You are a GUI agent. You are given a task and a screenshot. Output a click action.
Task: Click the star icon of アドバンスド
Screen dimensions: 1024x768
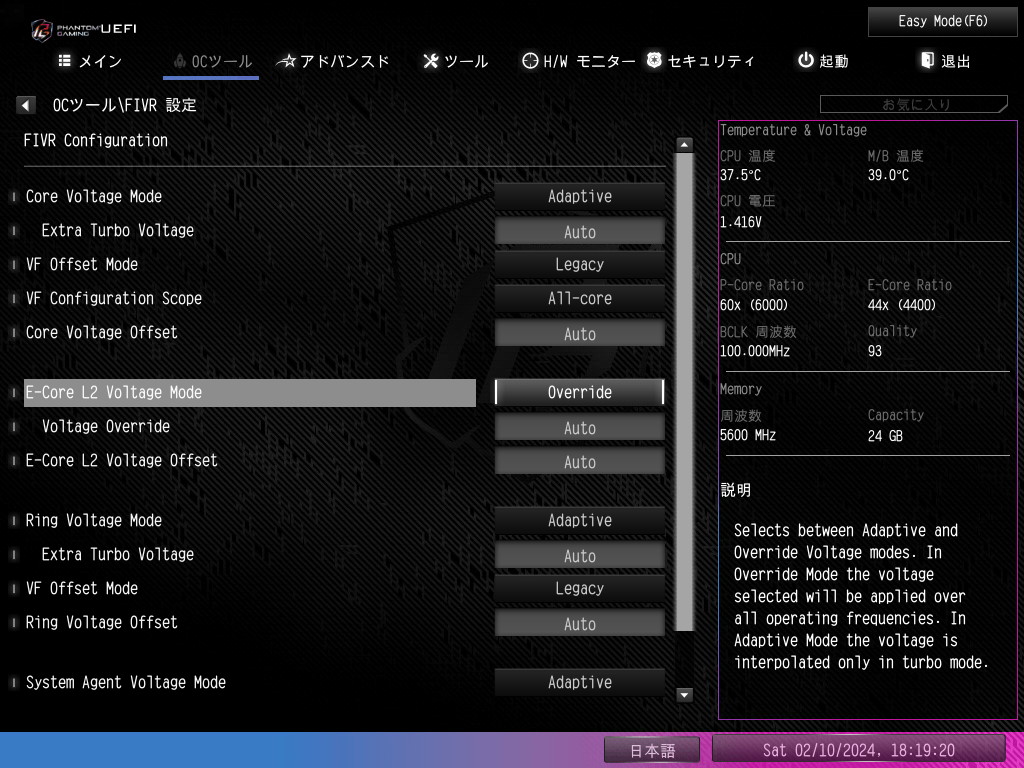(x=287, y=61)
